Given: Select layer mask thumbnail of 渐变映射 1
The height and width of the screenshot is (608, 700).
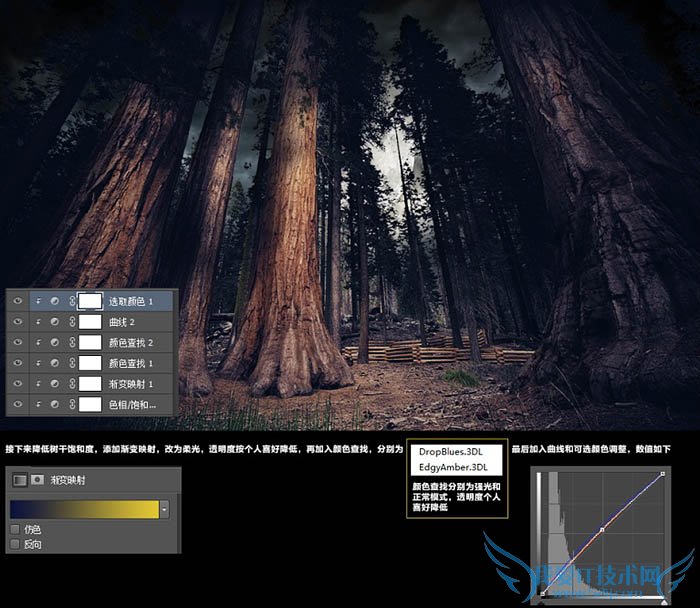Looking at the screenshot, I should (x=90, y=383).
